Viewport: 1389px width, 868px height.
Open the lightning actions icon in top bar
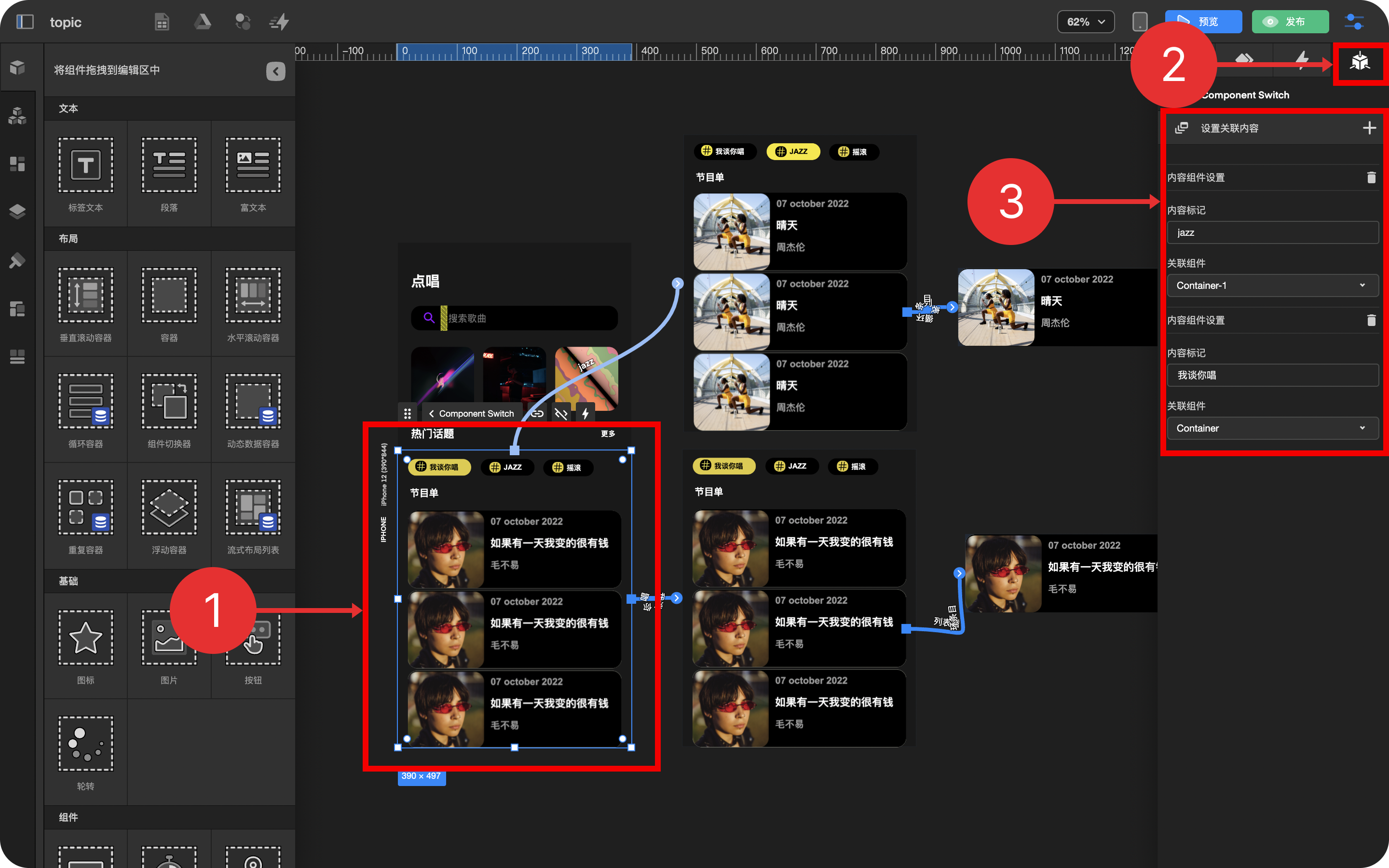coord(280,22)
